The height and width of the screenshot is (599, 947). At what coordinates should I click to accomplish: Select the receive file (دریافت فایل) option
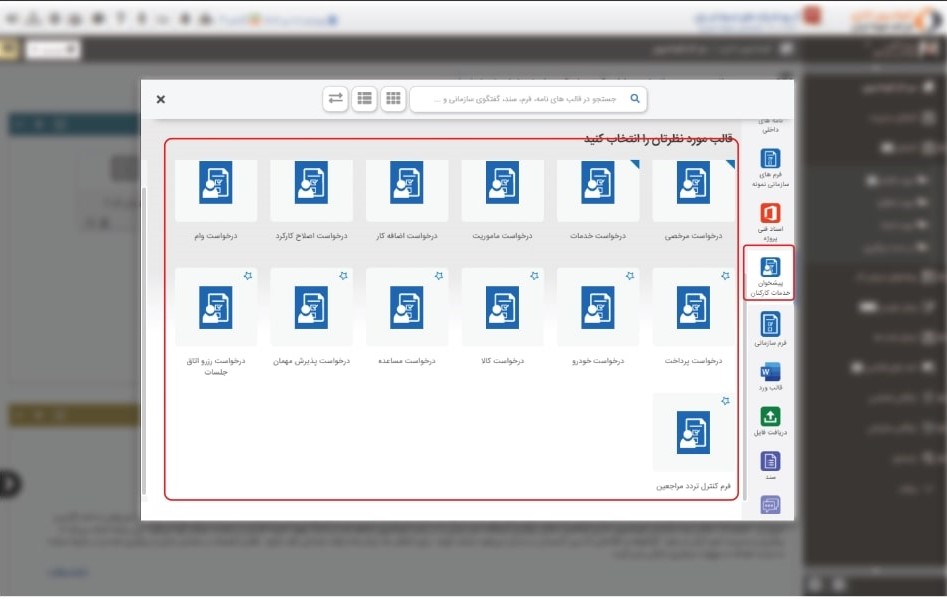tap(770, 422)
